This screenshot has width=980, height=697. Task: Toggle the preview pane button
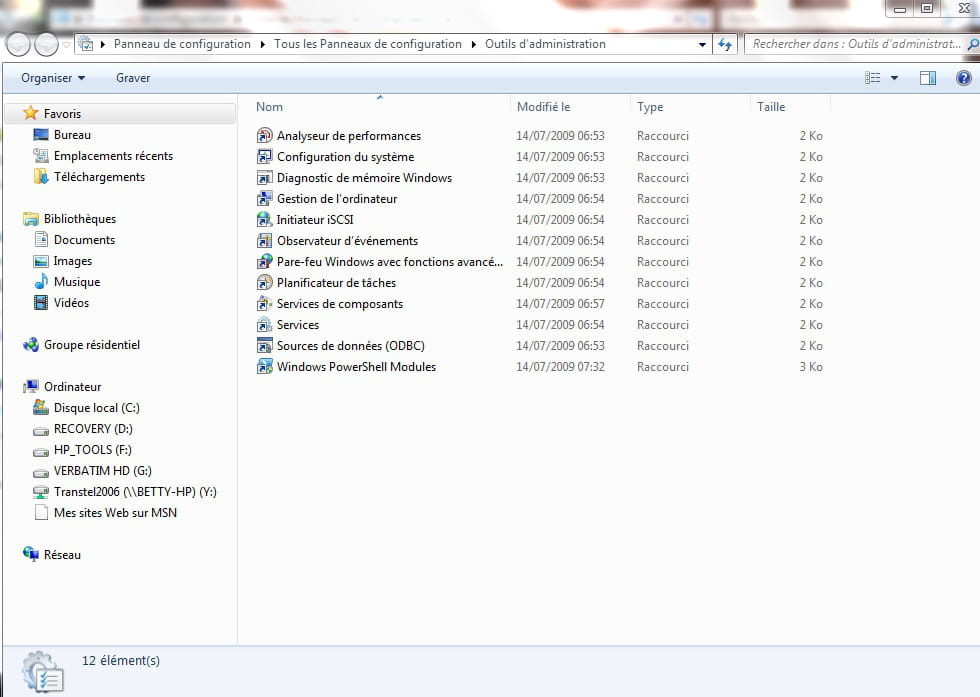pos(928,78)
